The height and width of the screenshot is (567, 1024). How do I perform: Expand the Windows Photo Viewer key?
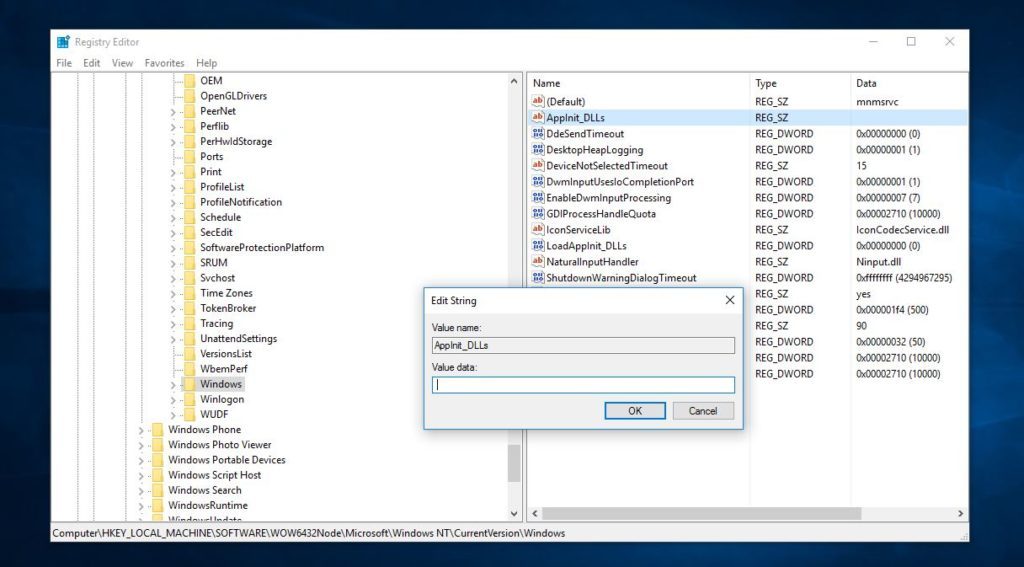[141, 445]
